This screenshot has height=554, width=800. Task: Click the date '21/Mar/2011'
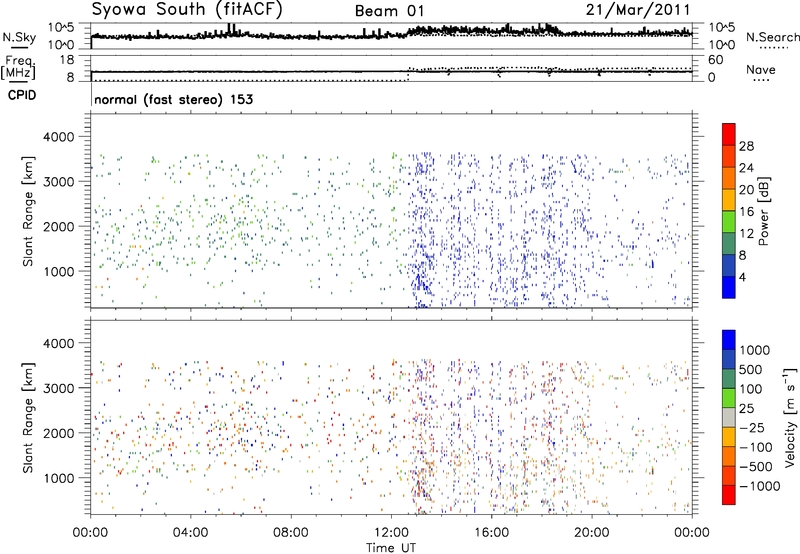click(x=638, y=9)
